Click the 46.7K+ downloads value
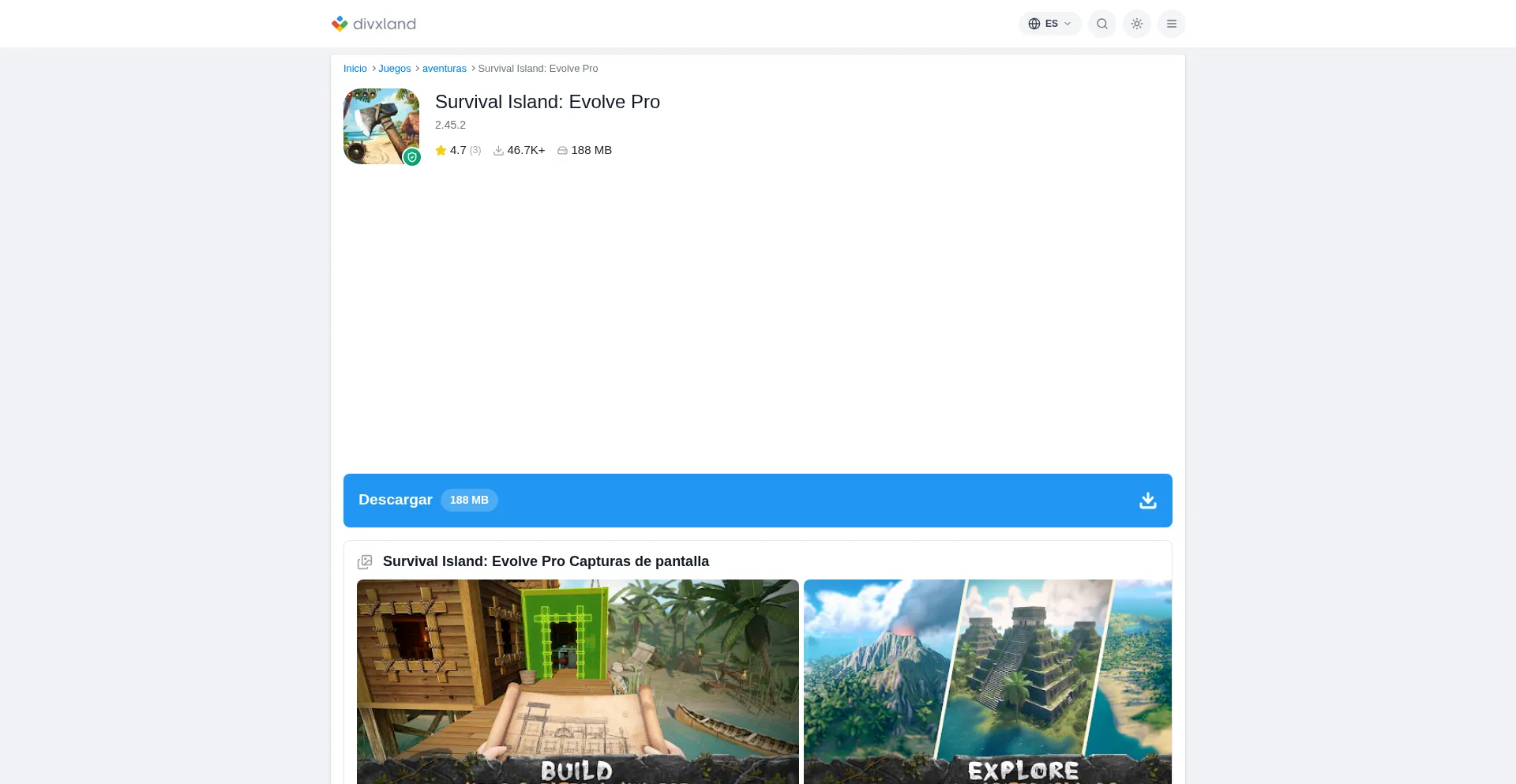 click(526, 150)
